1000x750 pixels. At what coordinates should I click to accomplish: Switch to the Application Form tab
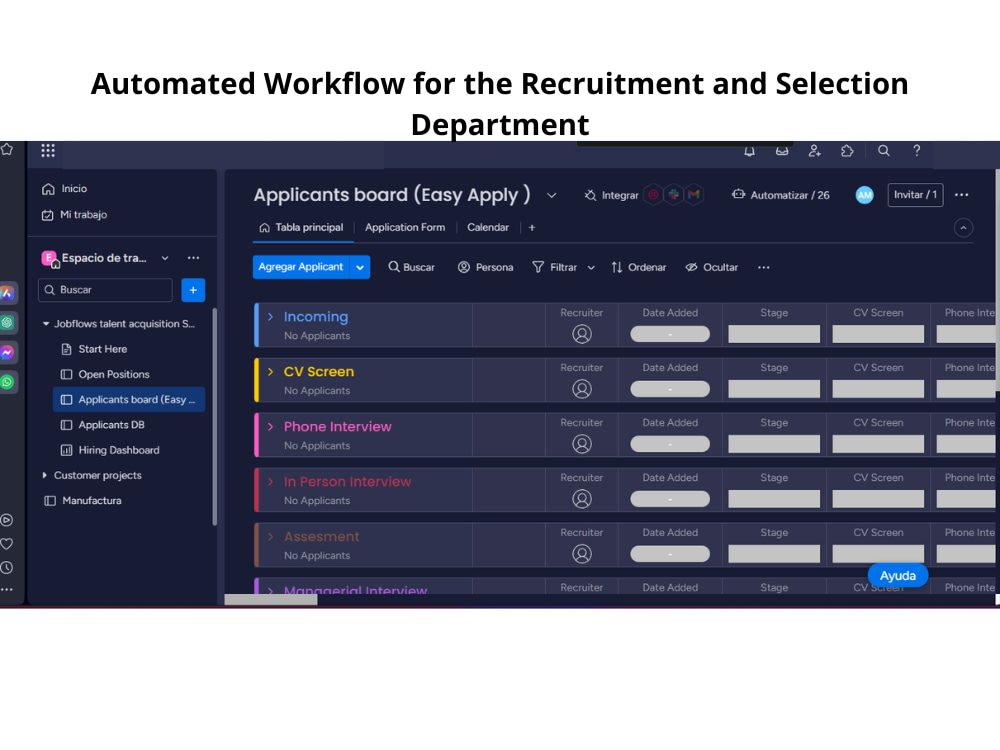tap(405, 227)
